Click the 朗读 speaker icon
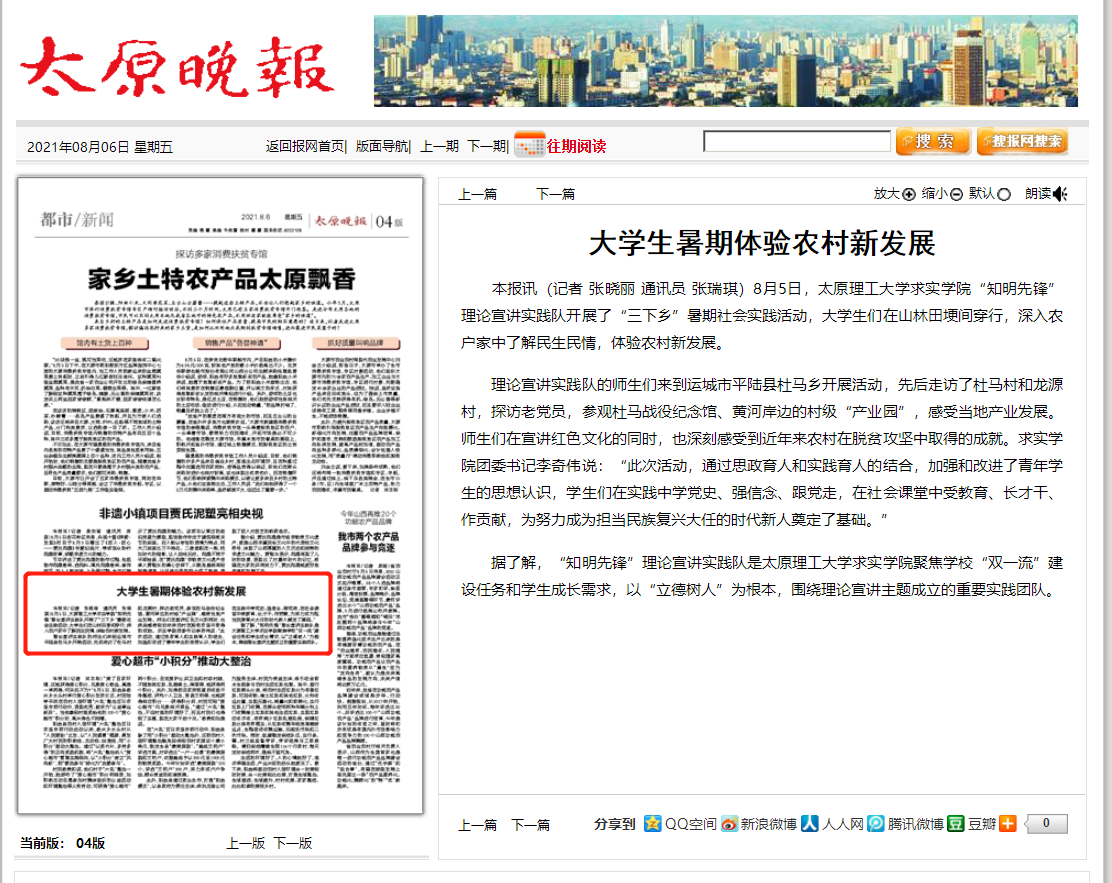Viewport: 1112px width, 883px height. 1060,194
